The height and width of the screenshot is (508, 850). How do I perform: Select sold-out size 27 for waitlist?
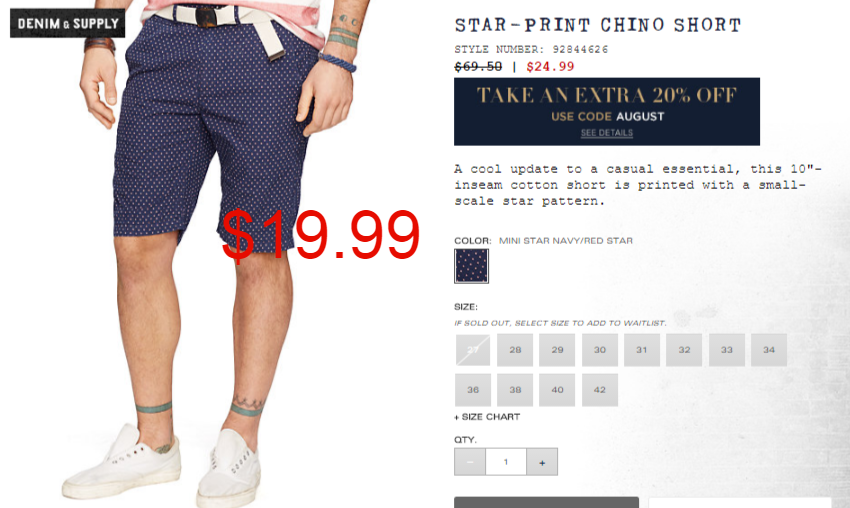(x=473, y=350)
